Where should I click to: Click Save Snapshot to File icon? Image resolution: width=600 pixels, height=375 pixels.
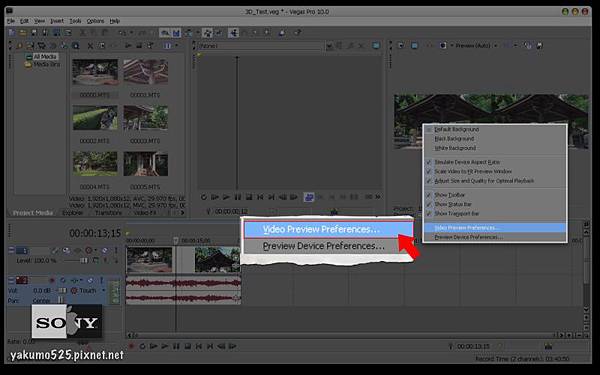pos(540,46)
